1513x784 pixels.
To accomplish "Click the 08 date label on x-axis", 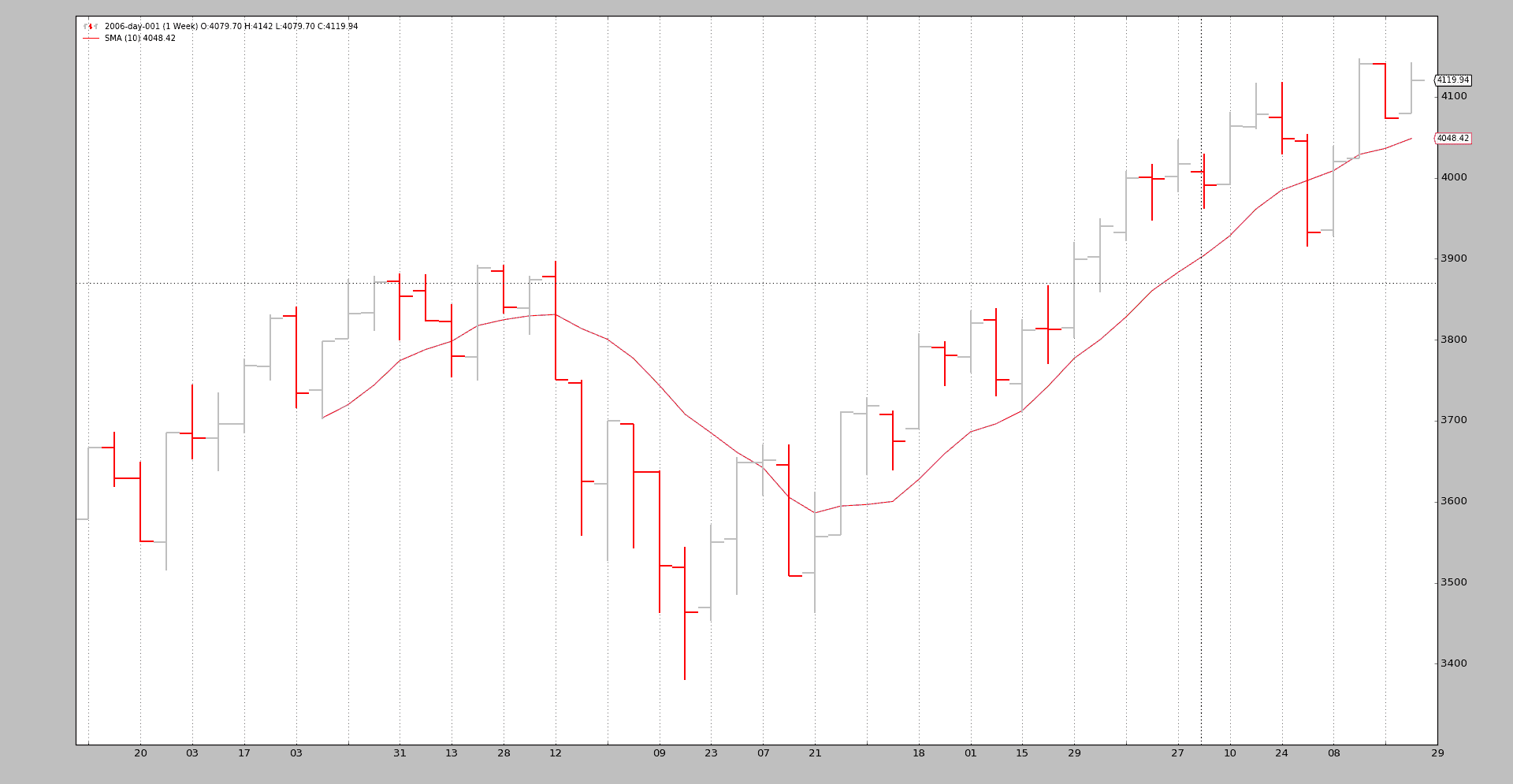I will [x=1333, y=753].
